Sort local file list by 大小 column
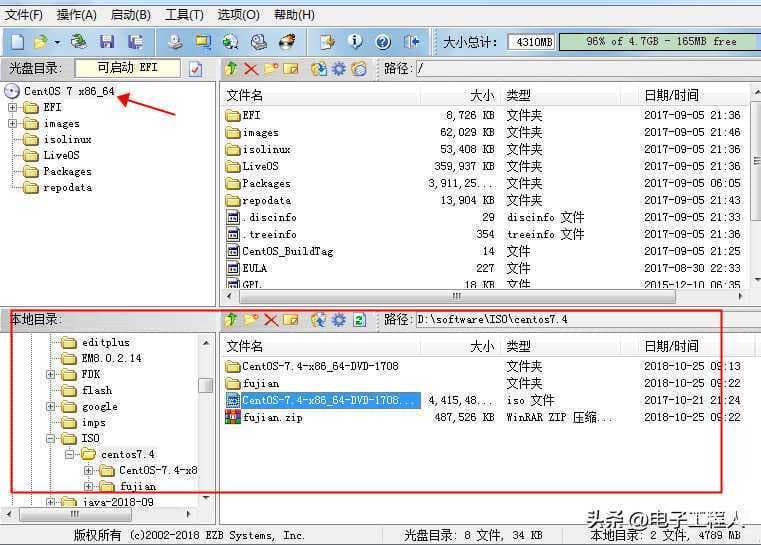Viewport: 761px width, 545px height. pyautogui.click(x=461, y=347)
